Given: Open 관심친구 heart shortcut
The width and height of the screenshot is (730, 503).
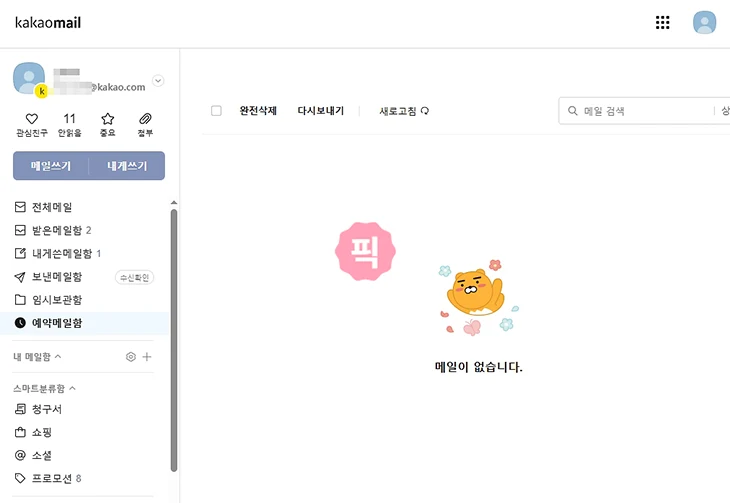Looking at the screenshot, I should click(x=32, y=125).
